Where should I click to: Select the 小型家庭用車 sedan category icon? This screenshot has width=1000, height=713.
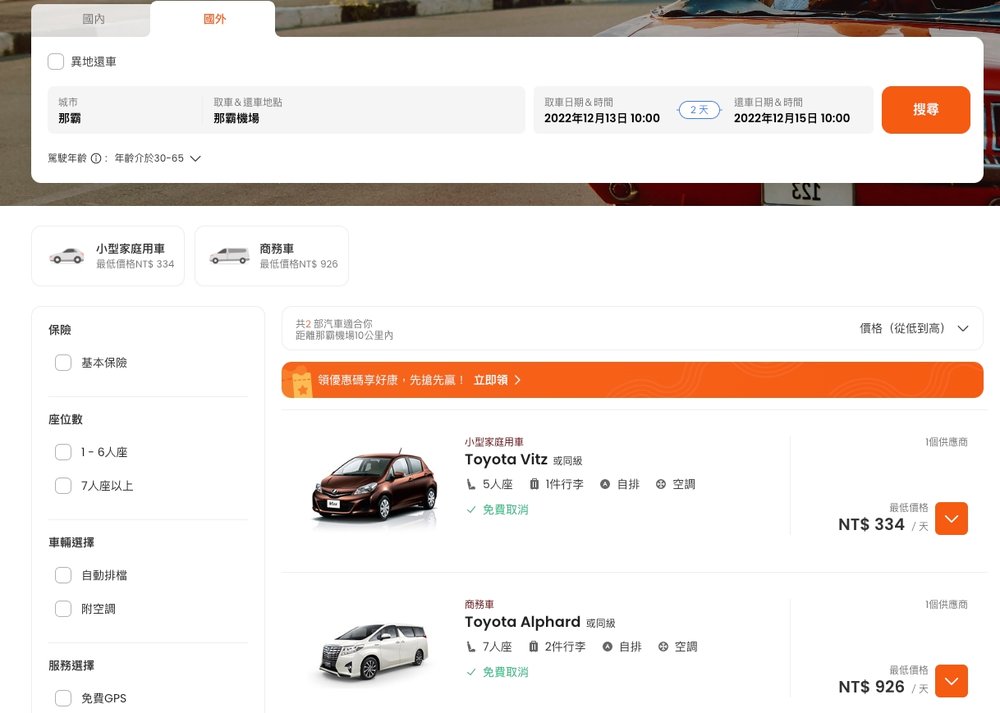coord(66,254)
